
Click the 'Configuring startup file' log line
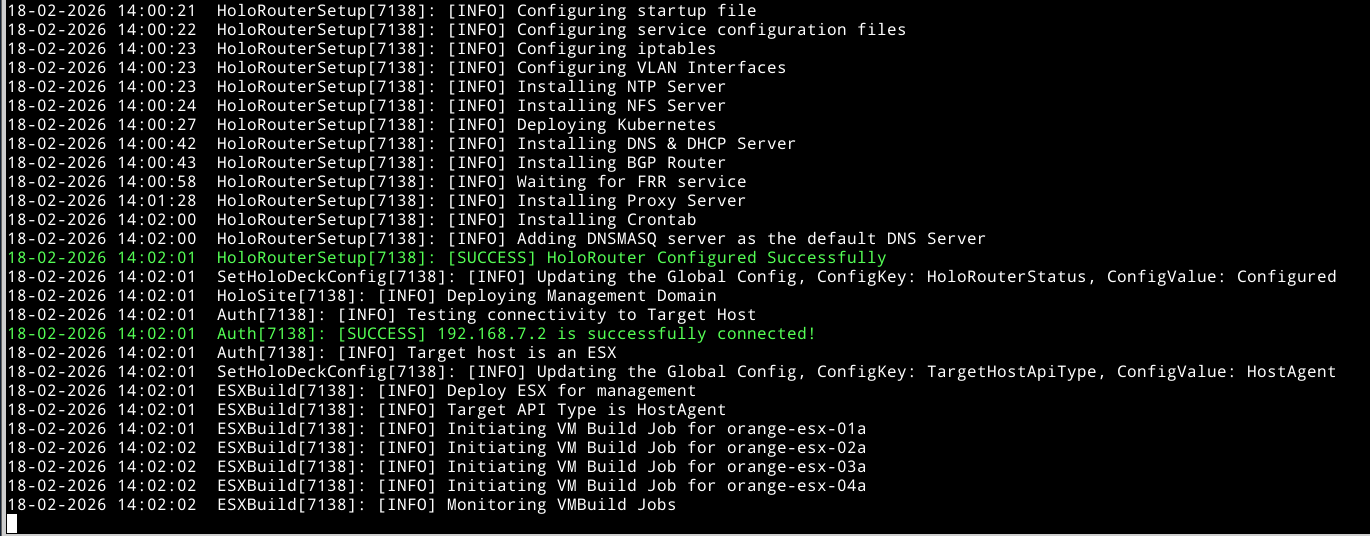click(636, 11)
